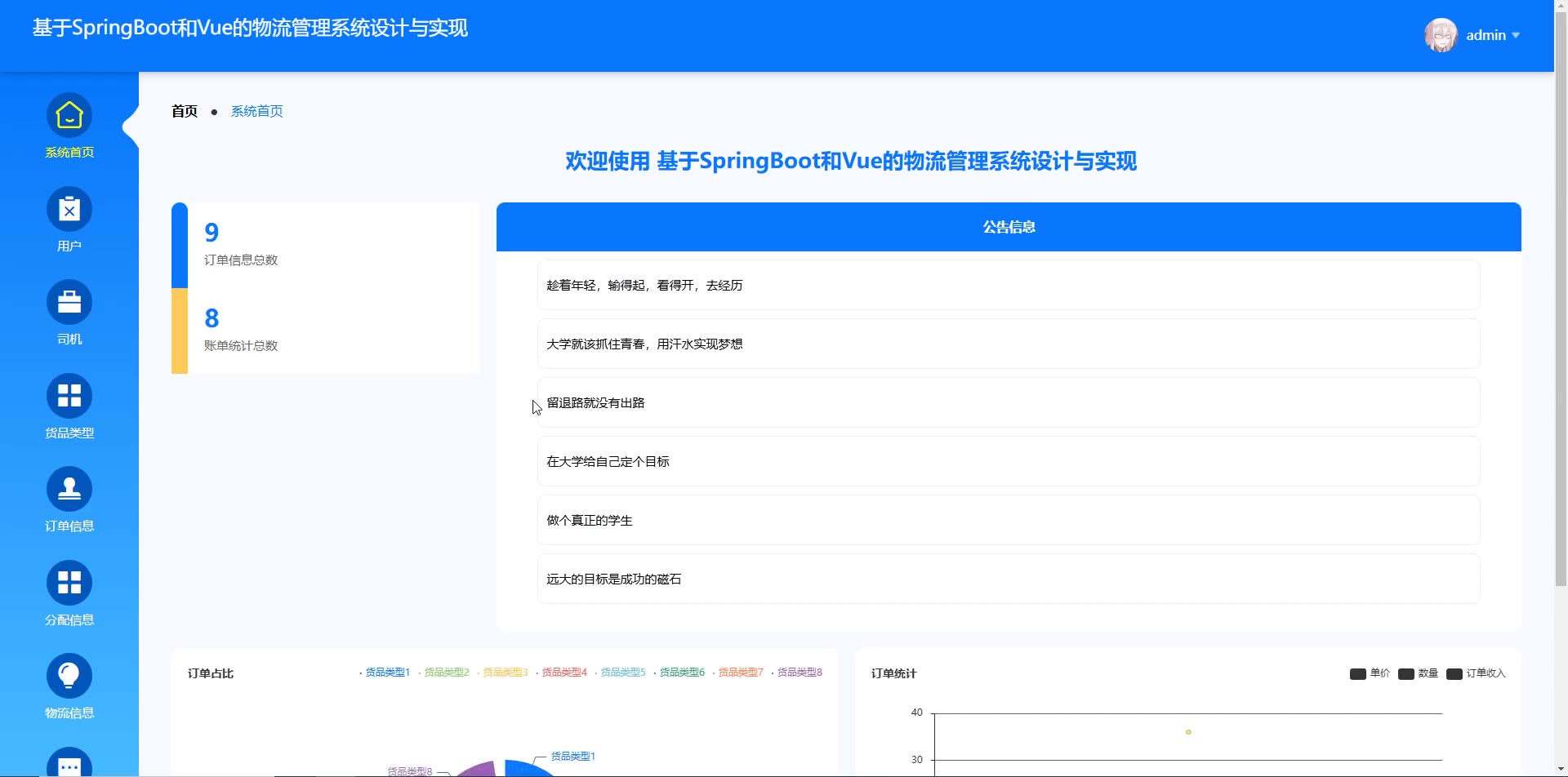
Task: Toggle 货品类型1 legend in 订单占比 chart
Action: [x=386, y=673]
